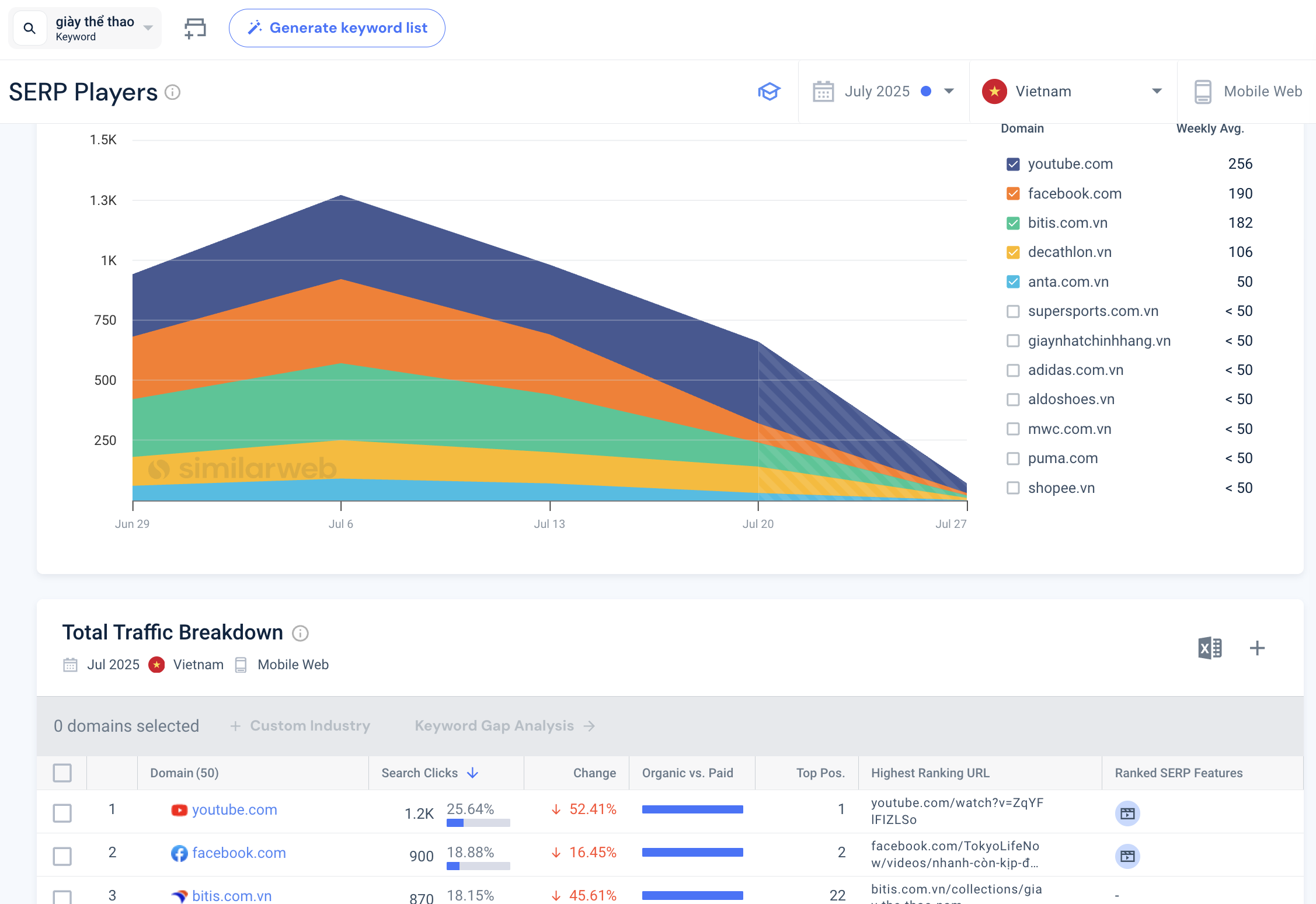
Task: Select the facebook.com table row checkbox
Action: (62, 856)
